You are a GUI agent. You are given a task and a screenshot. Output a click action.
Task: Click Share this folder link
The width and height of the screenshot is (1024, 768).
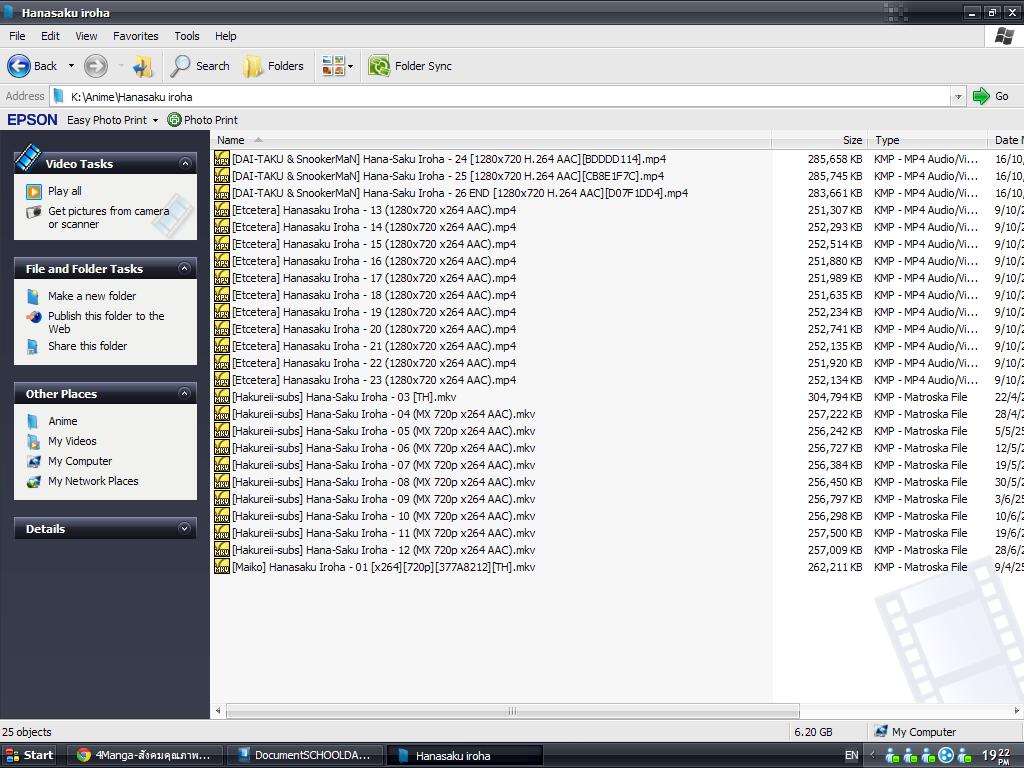click(x=88, y=346)
